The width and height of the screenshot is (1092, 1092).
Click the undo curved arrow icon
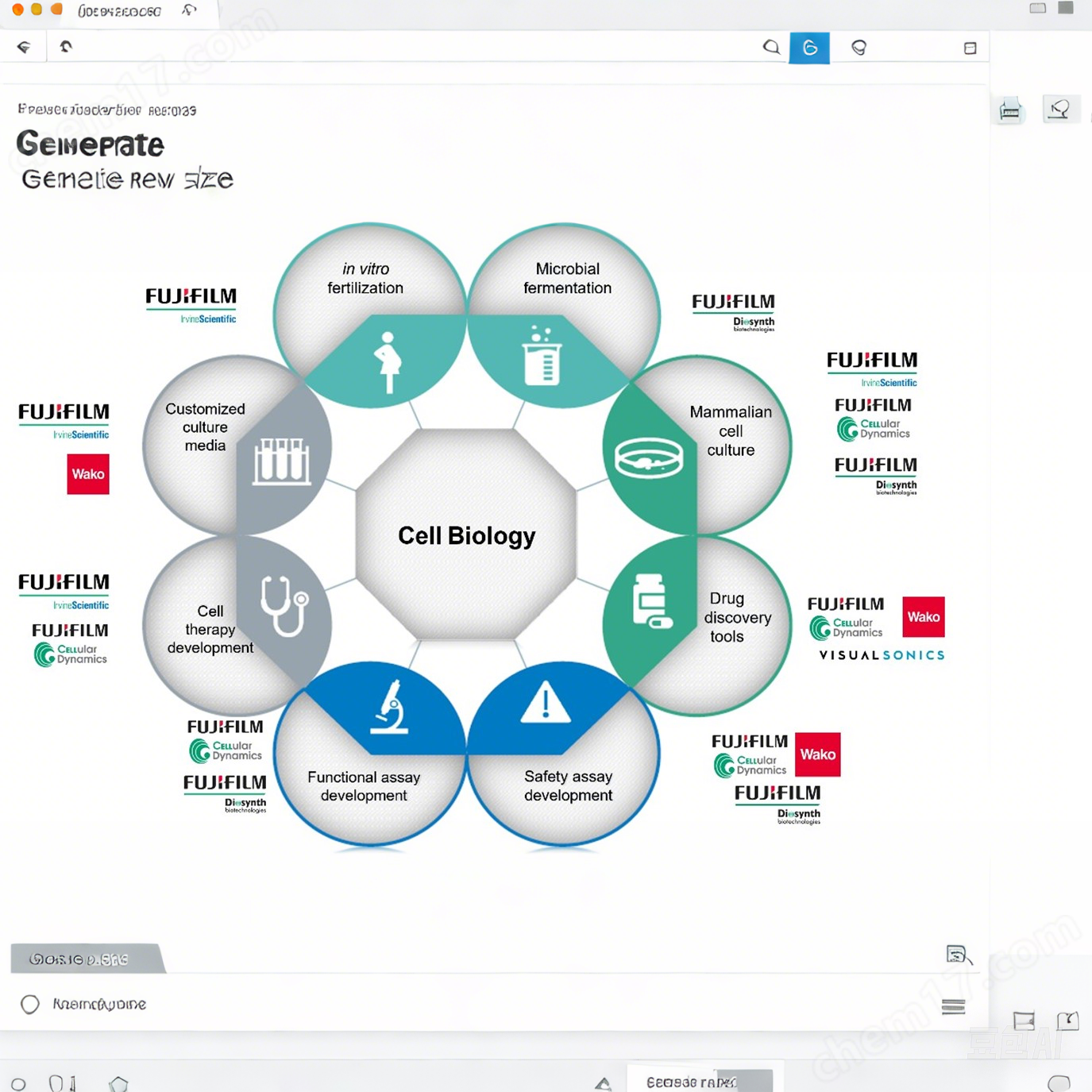click(x=66, y=47)
